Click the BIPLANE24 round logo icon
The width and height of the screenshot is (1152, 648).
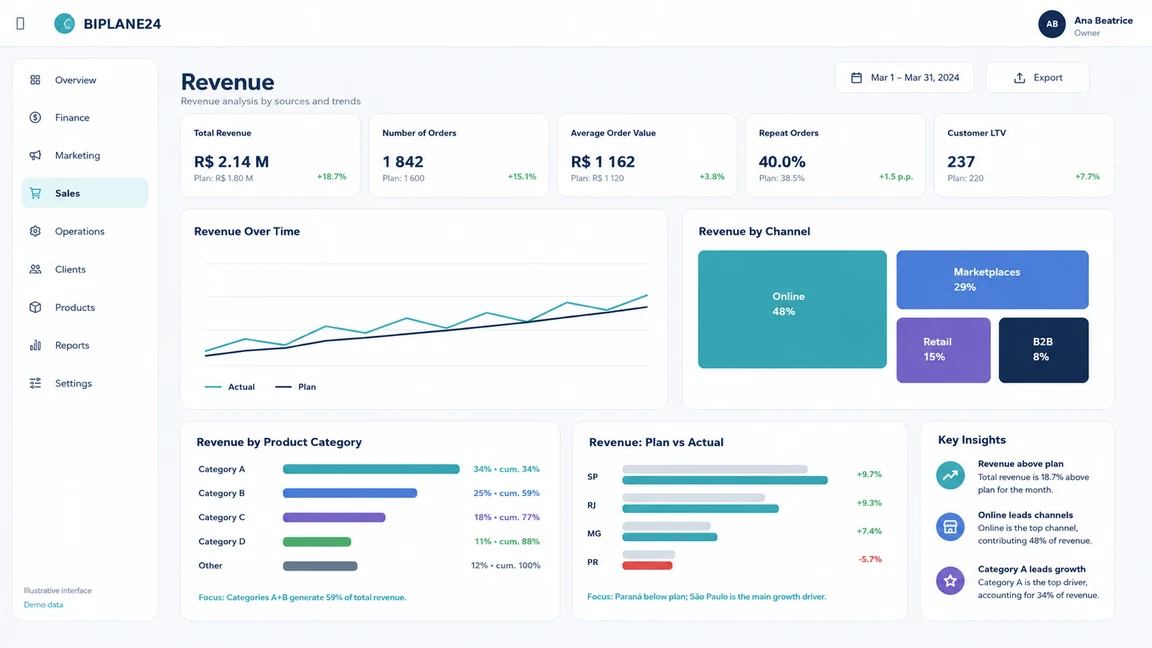(x=65, y=24)
